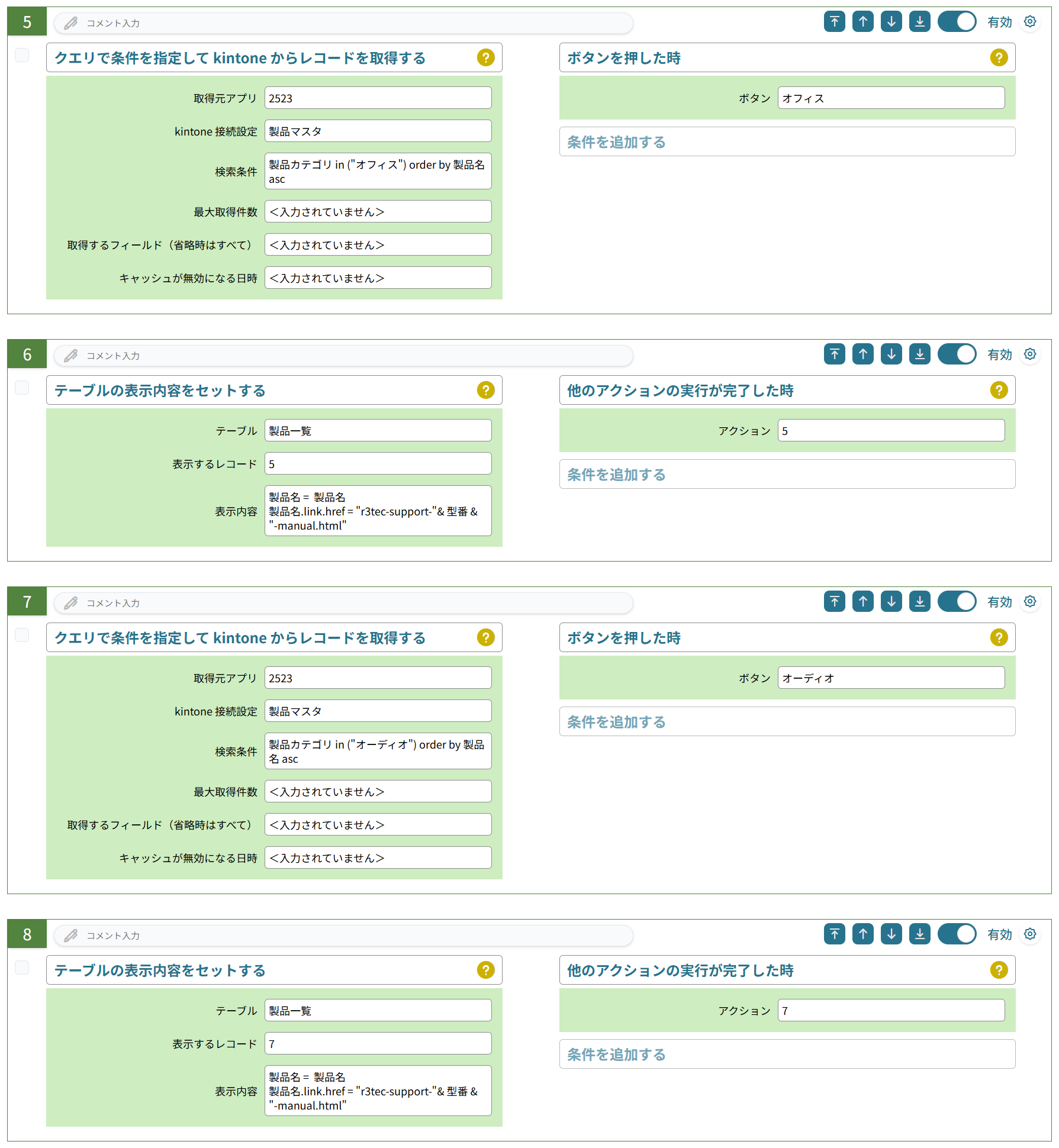The height and width of the screenshot is (1148, 1059).
Task: Open row 8 condition title 他のアクションの実行が完了した時
Action: pos(787,970)
